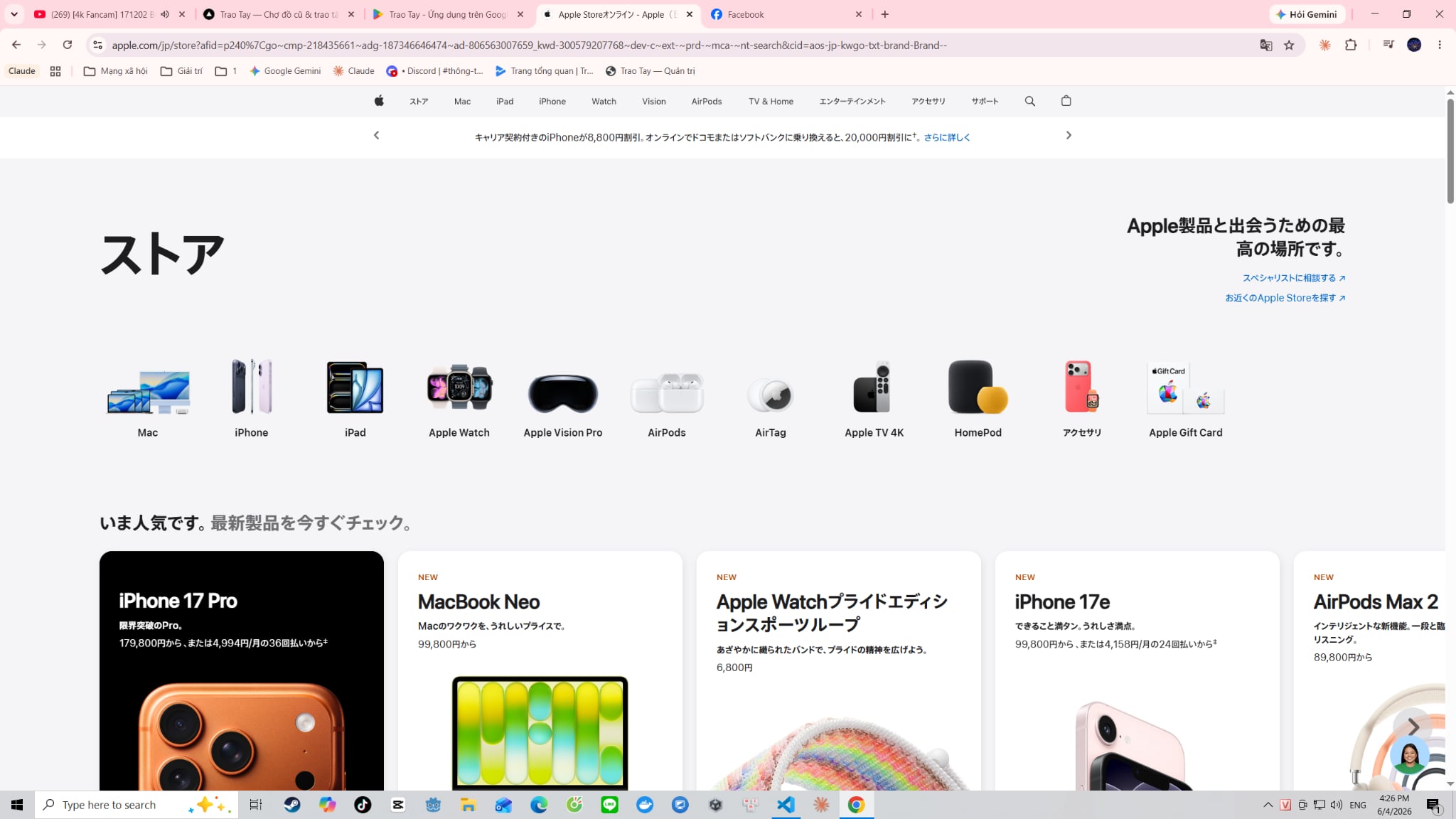This screenshot has height=819, width=1456.
Task: Click the taskbar search box
Action: point(136,805)
